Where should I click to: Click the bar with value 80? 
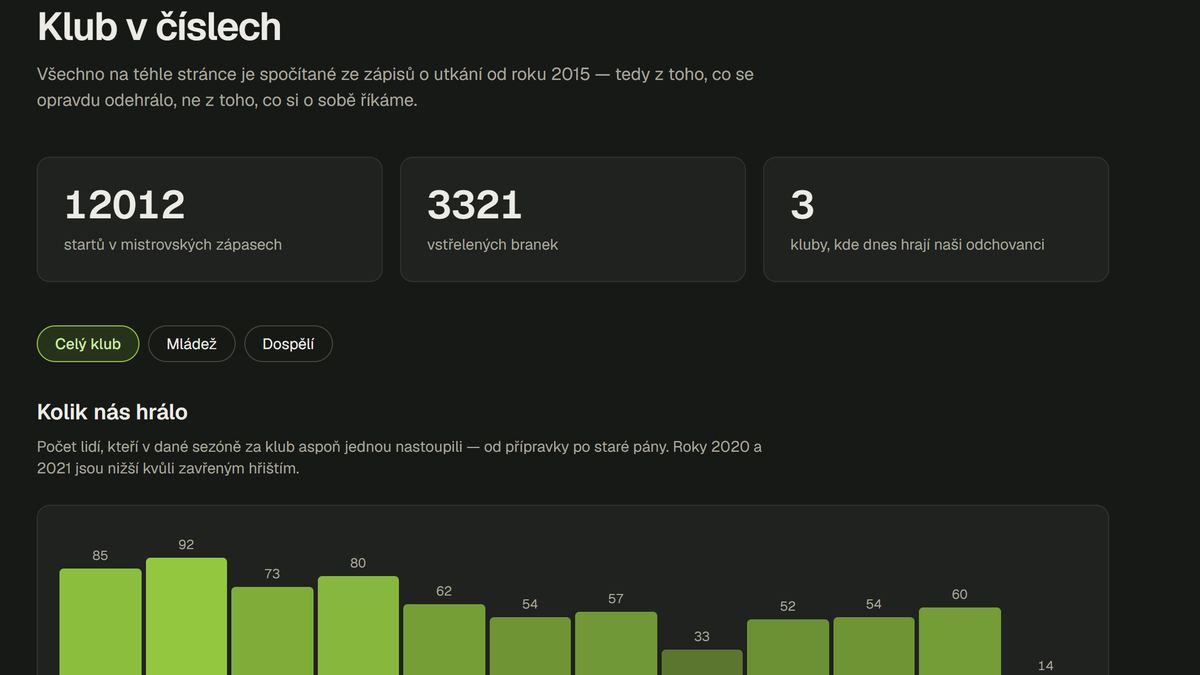358,625
